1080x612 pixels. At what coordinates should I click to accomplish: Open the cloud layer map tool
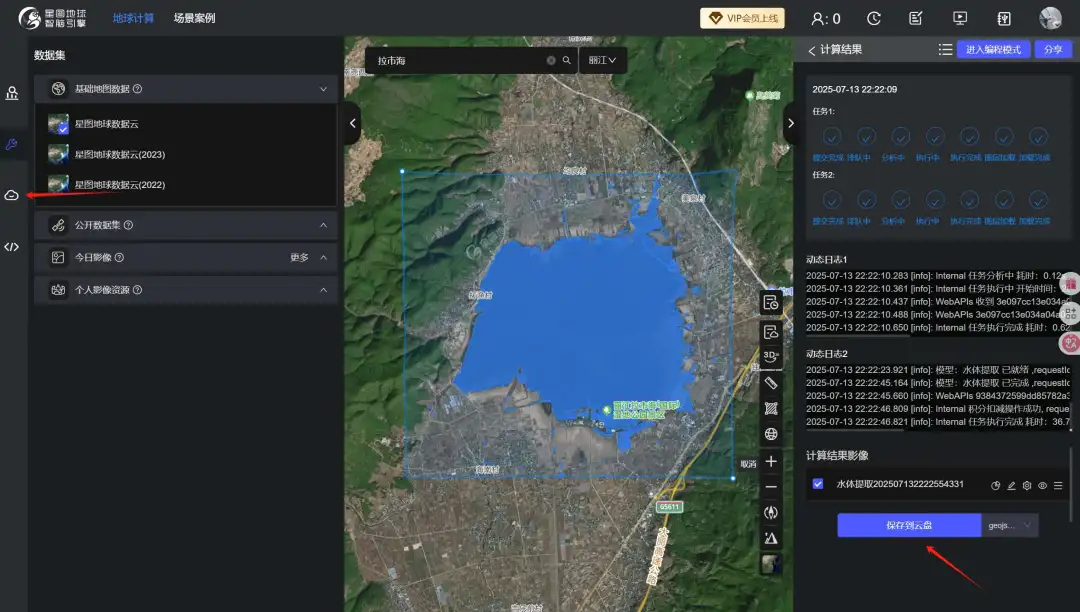pos(771,332)
